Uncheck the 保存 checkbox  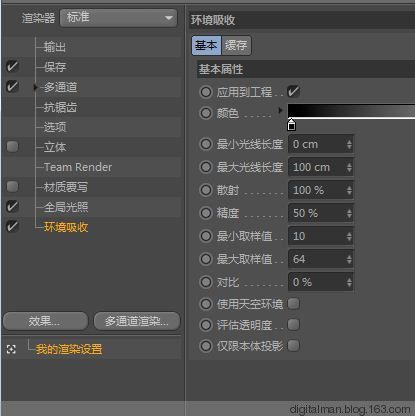pos(12,67)
